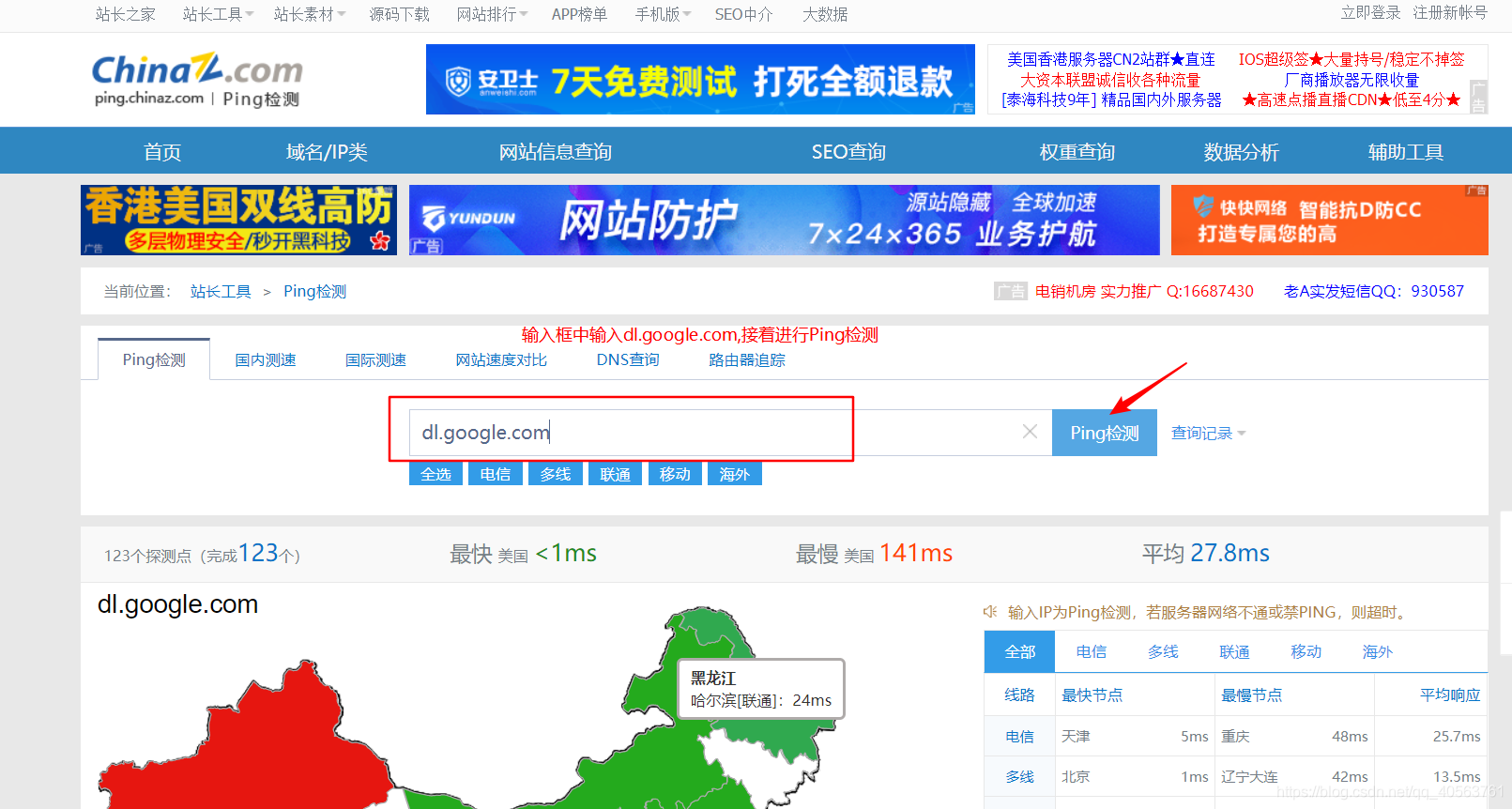The width and height of the screenshot is (1512, 809).
Task: Expand the 站长素材 top menu dropdown
Action: 310,14
